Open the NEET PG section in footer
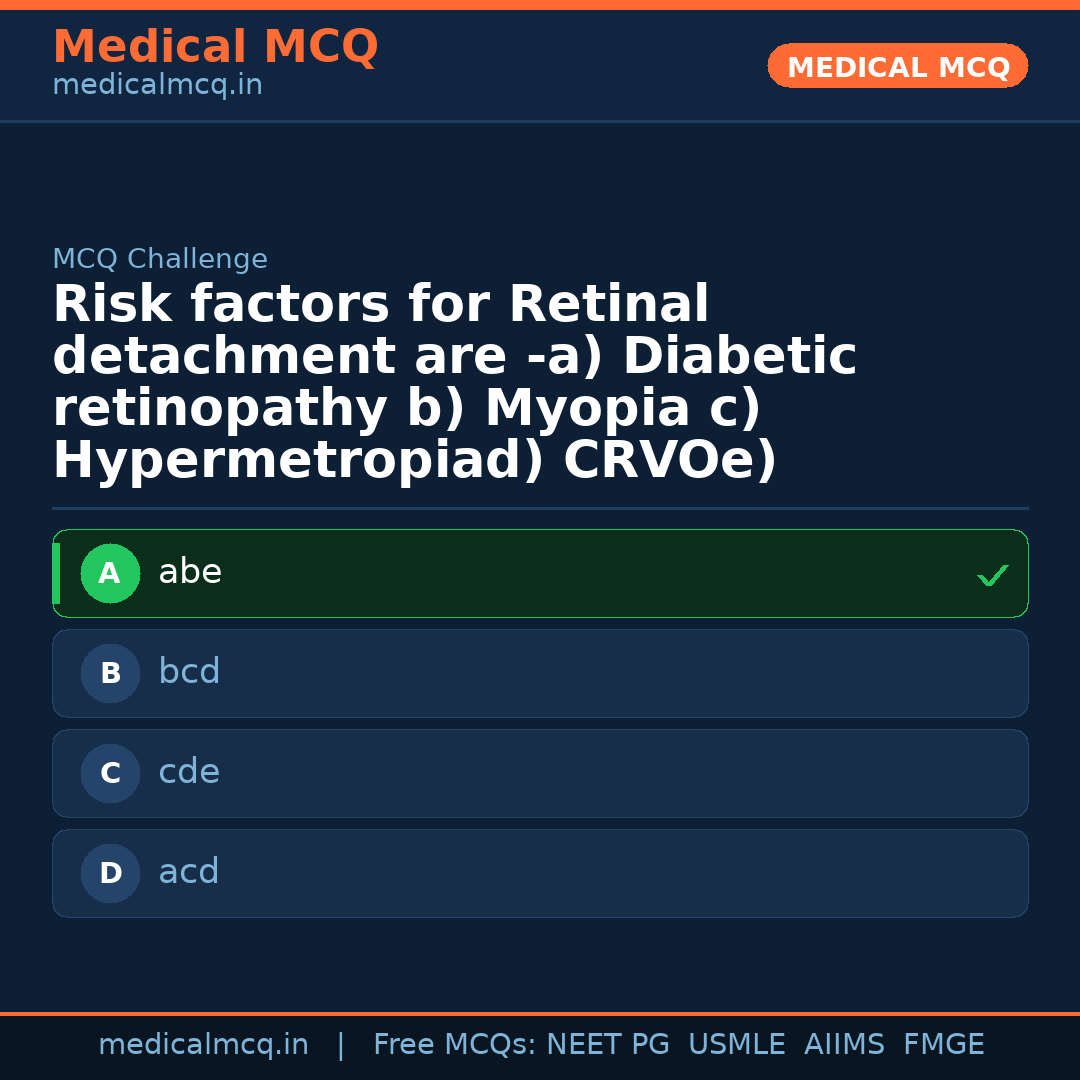 pos(607,1044)
